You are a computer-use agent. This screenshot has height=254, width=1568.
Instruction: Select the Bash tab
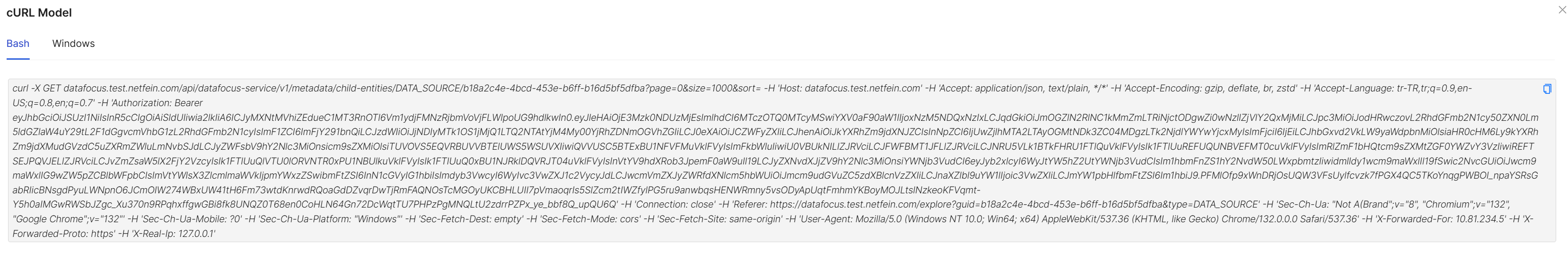click(18, 44)
